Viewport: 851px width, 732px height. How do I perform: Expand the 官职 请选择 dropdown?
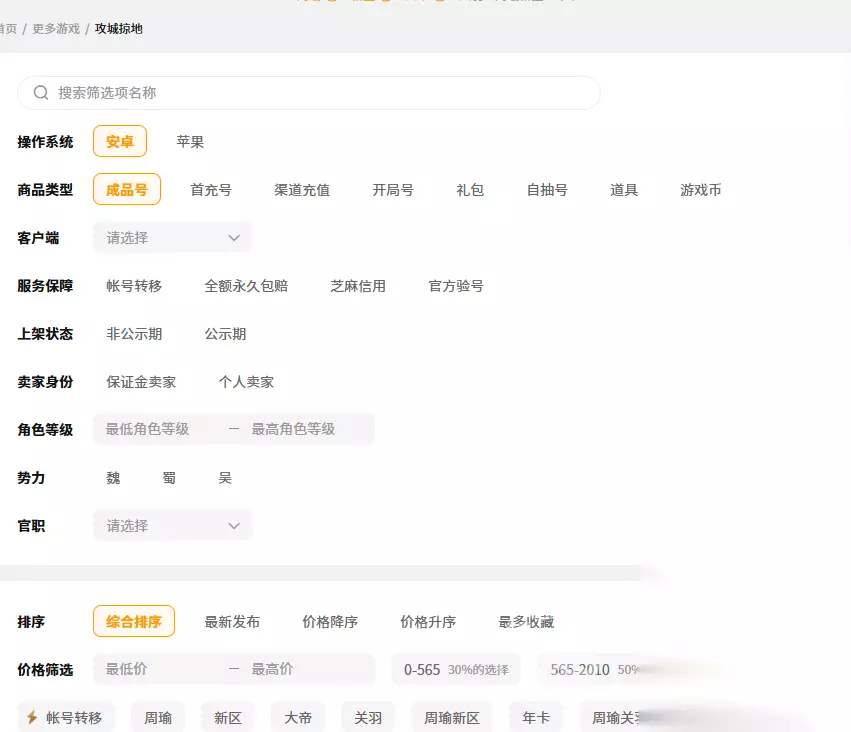coord(173,526)
